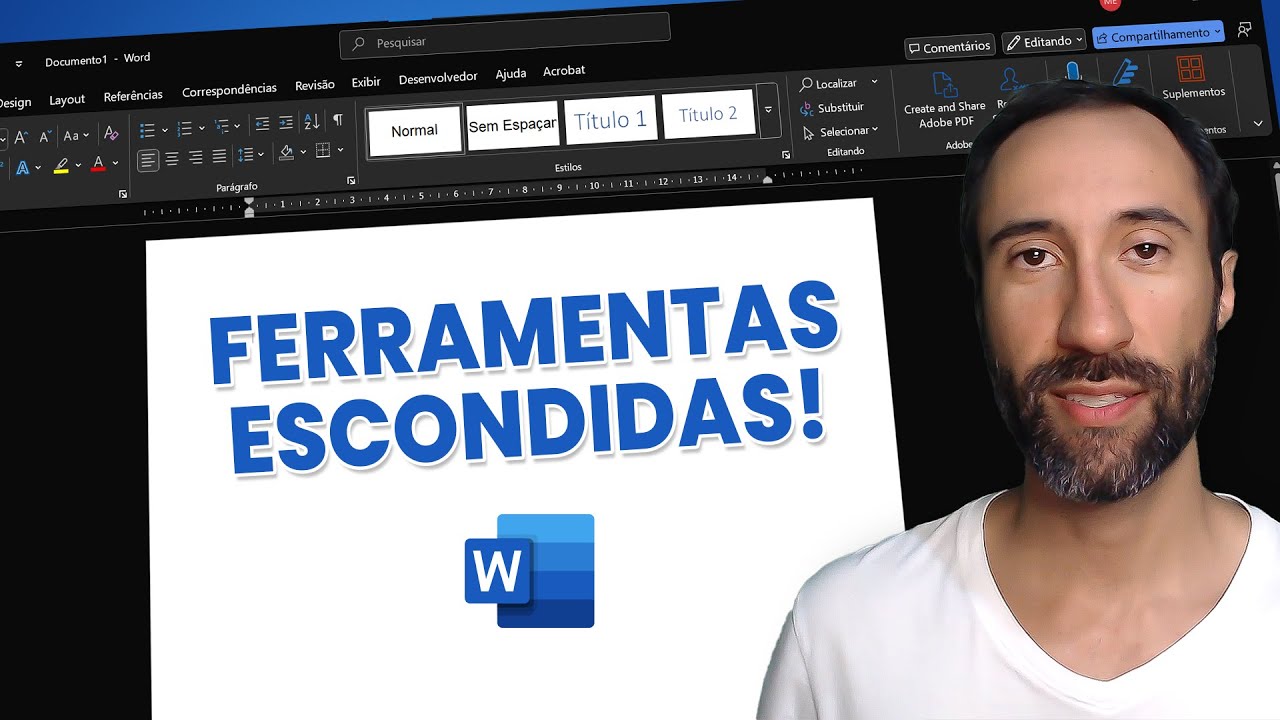1280x720 pixels.
Task: Apply the red font color
Action: pyautogui.click(x=98, y=163)
